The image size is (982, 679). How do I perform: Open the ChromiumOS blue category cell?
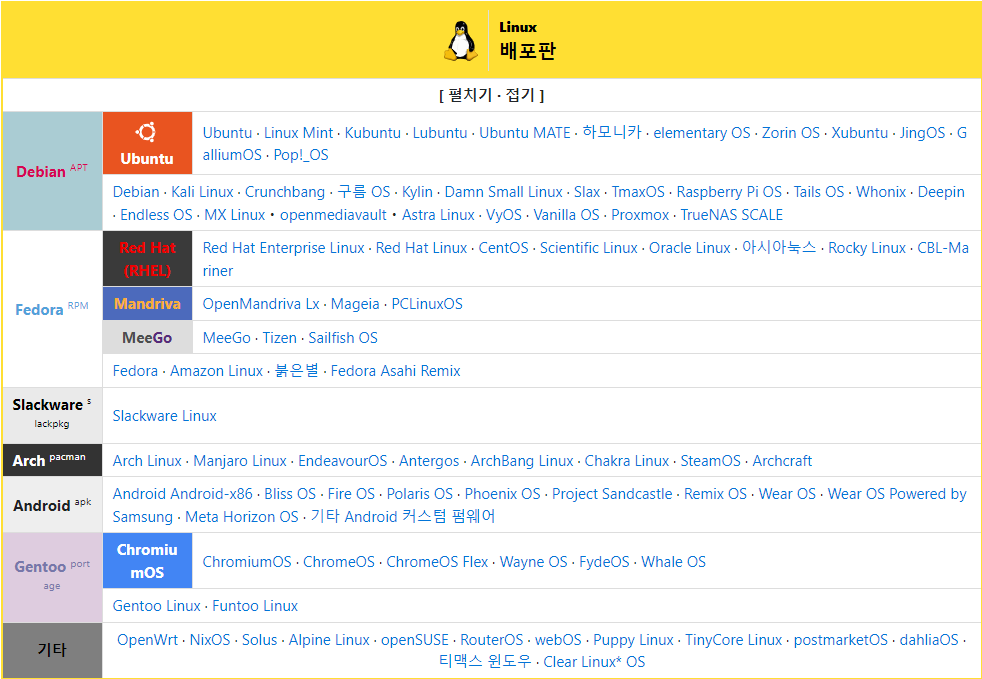[147, 561]
